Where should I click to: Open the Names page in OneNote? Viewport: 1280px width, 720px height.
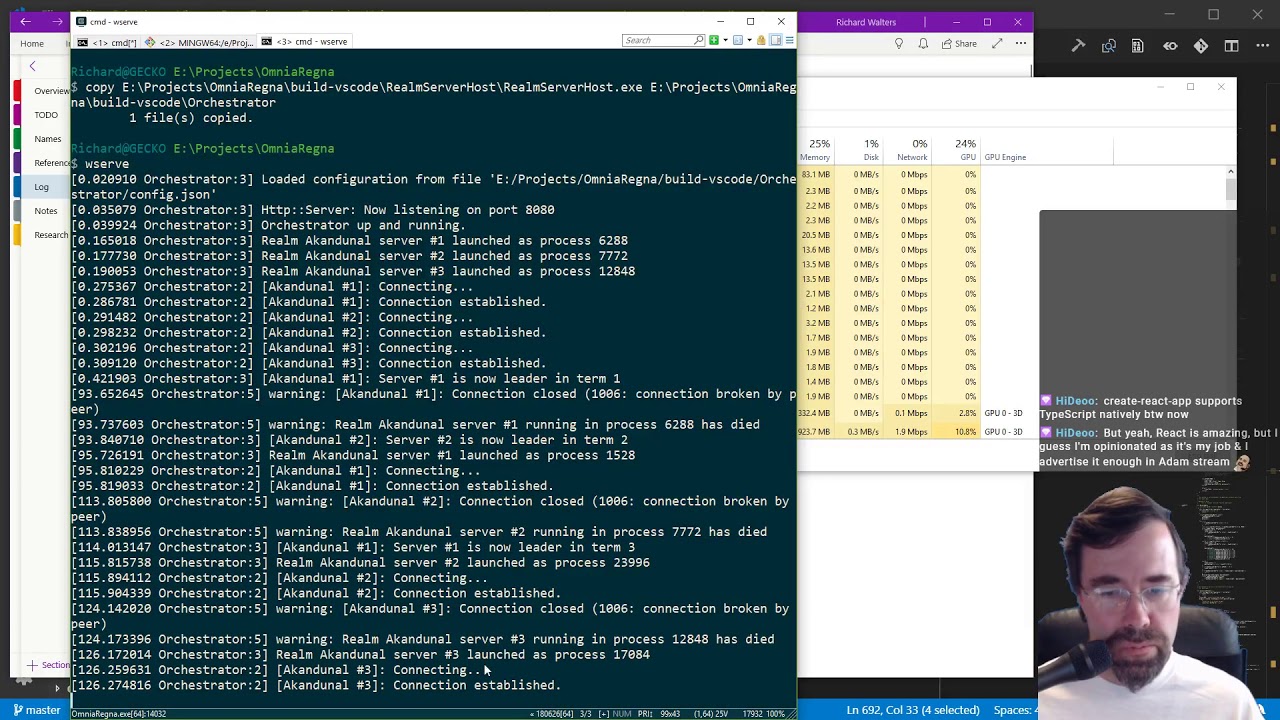(x=47, y=139)
